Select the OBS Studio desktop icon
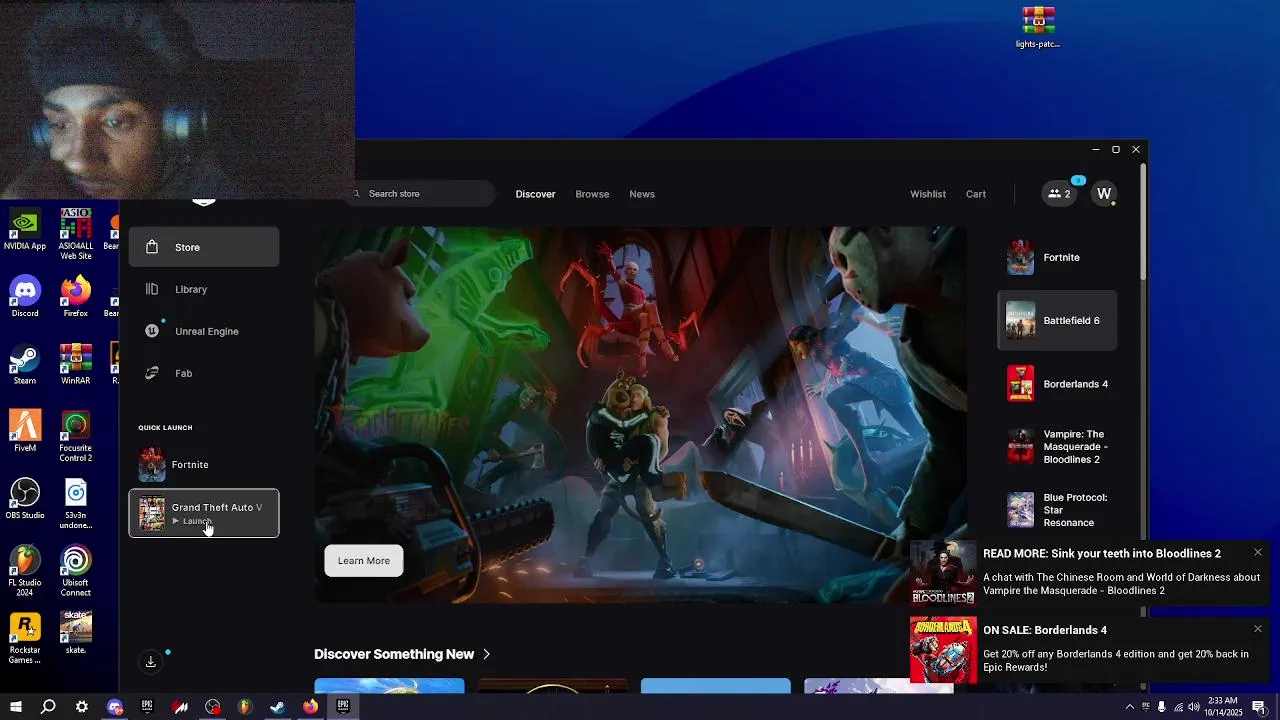The image size is (1280, 720). click(x=25, y=499)
